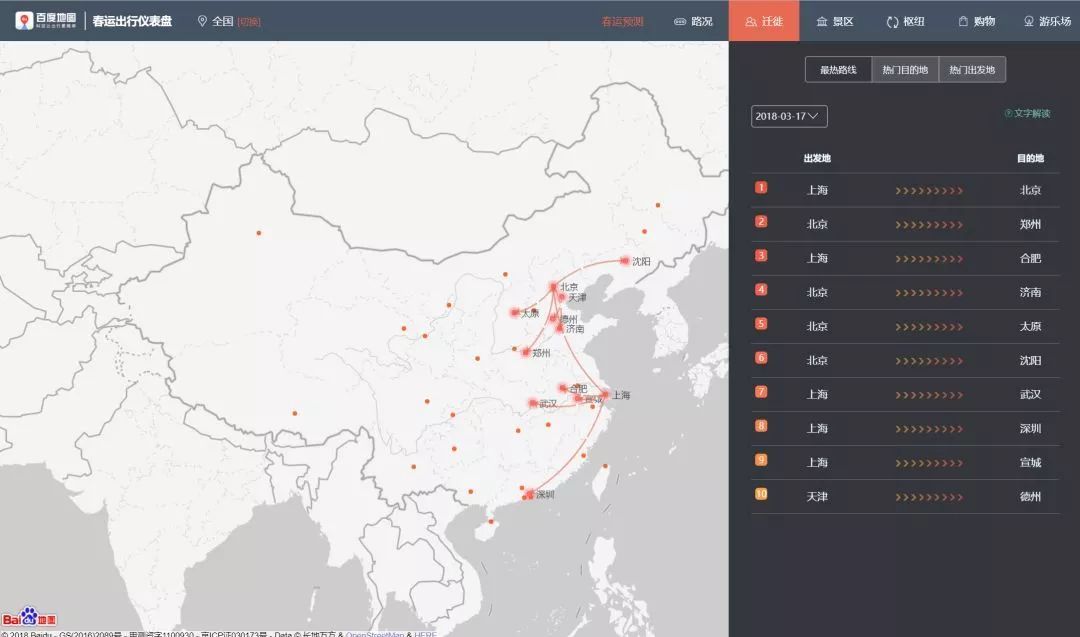Screen dimensions: 1080x637
Task: Select rank 10 route 天津 to 德州
Action: point(905,496)
